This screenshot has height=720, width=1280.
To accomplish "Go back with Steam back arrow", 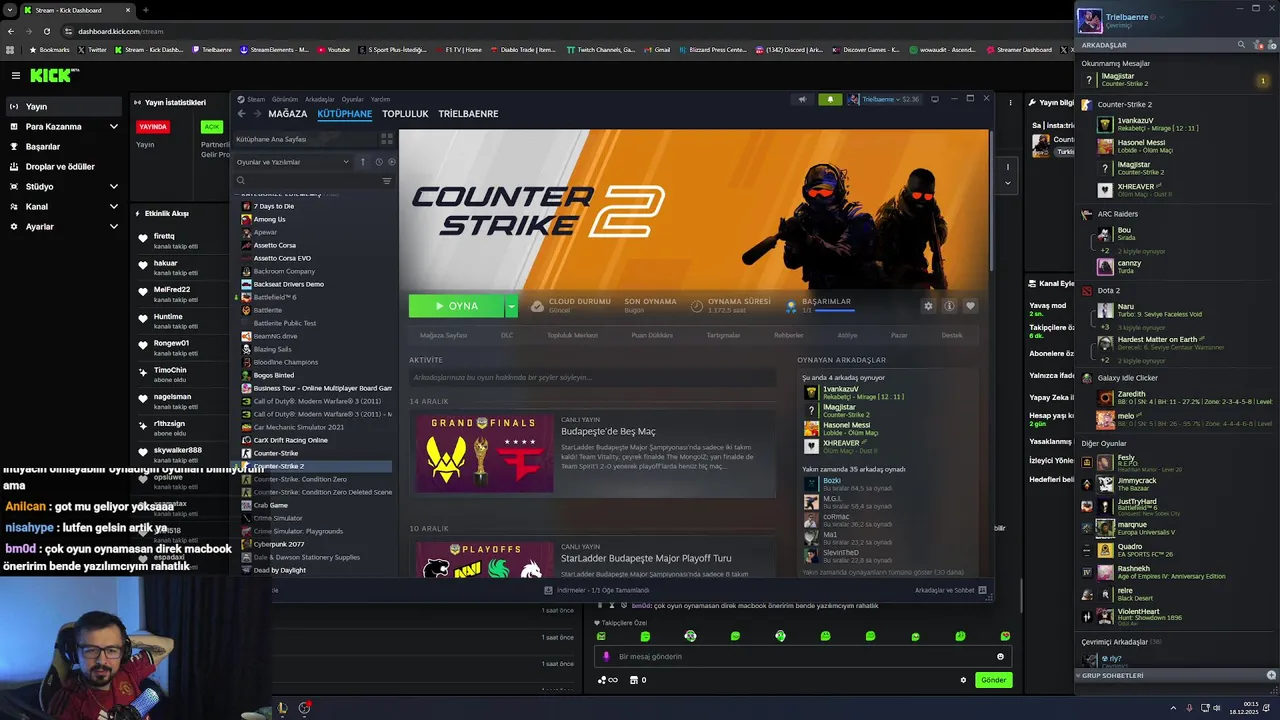I will pos(241,114).
